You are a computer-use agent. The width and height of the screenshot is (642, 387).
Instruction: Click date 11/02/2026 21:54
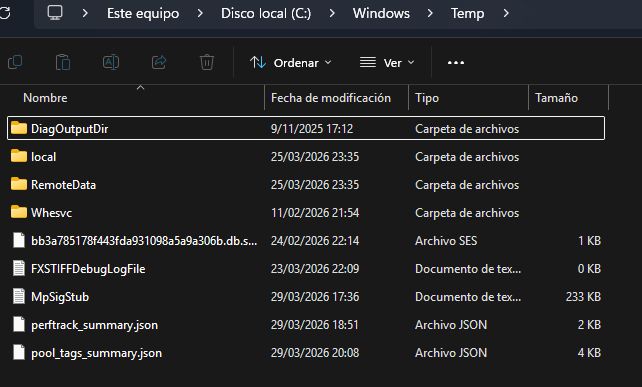(x=315, y=213)
